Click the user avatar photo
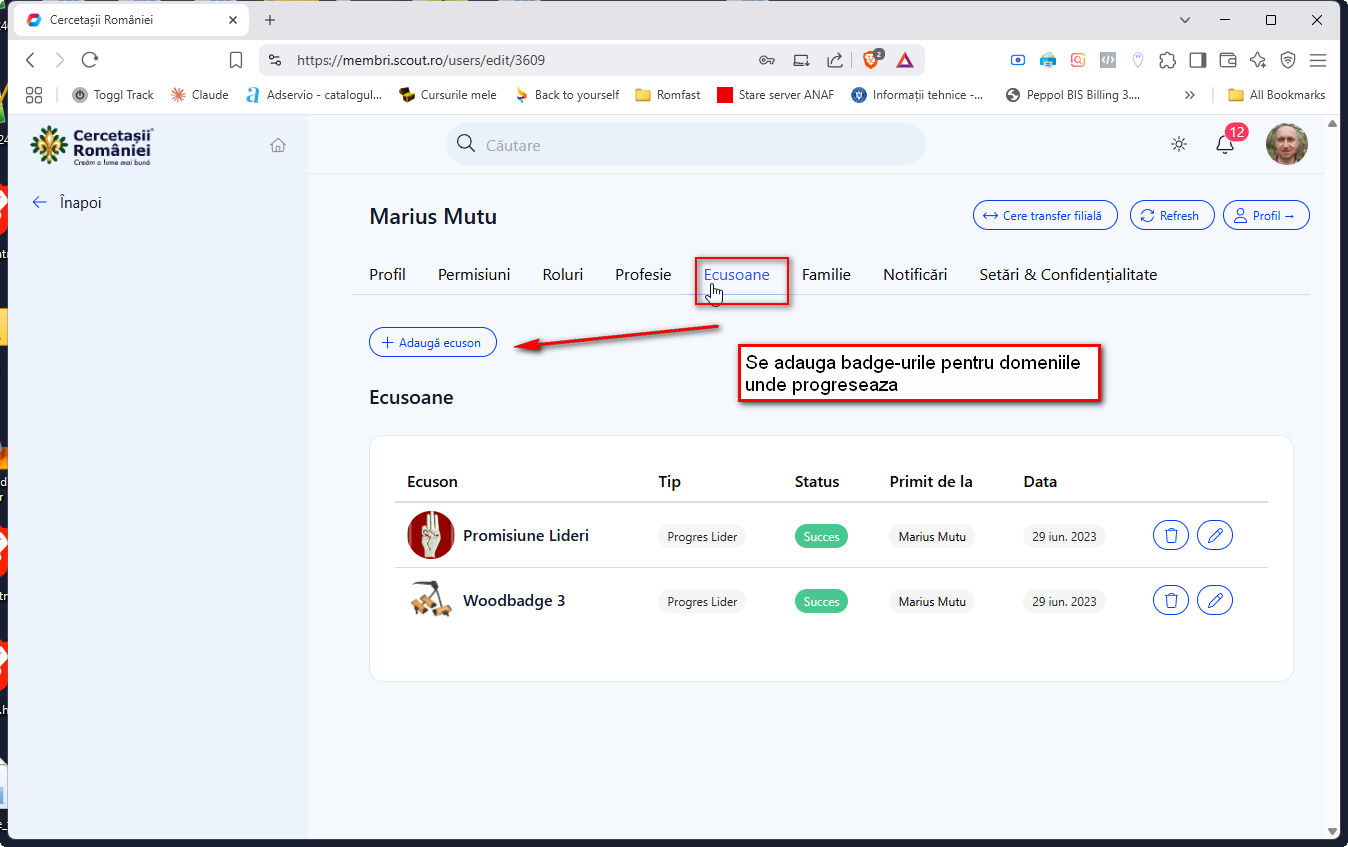The image size is (1348, 847). pyautogui.click(x=1286, y=145)
